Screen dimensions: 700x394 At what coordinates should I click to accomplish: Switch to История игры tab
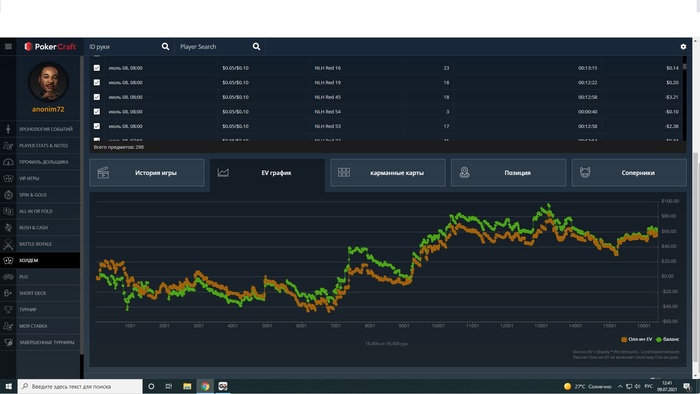point(147,173)
